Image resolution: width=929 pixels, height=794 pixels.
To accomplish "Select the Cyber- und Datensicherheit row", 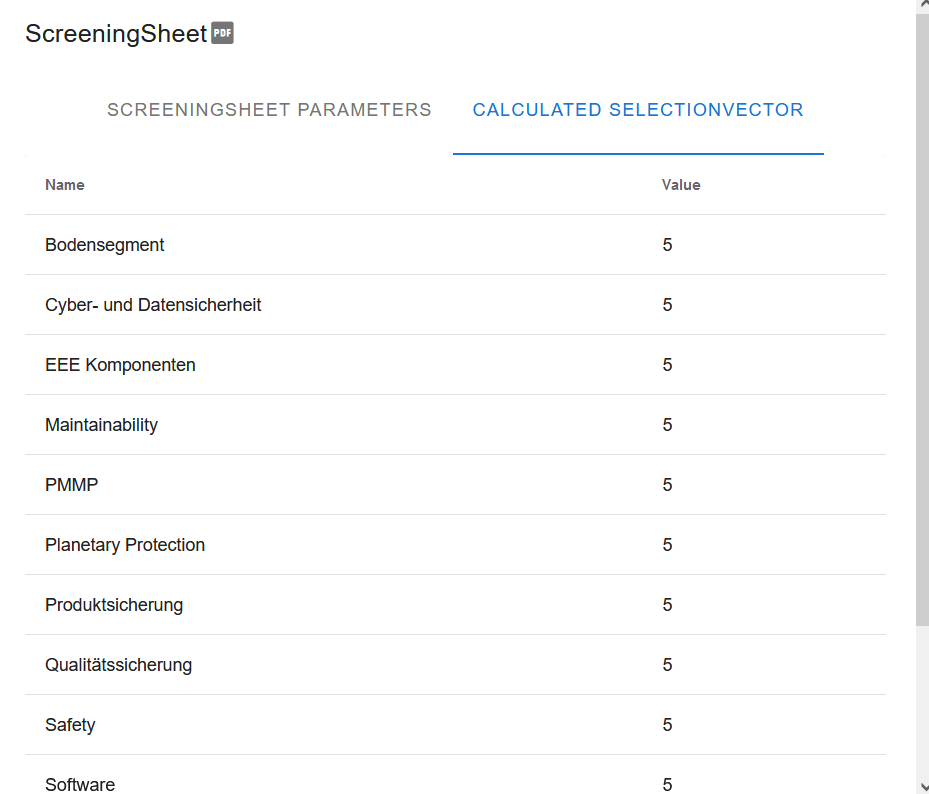I will point(455,305).
